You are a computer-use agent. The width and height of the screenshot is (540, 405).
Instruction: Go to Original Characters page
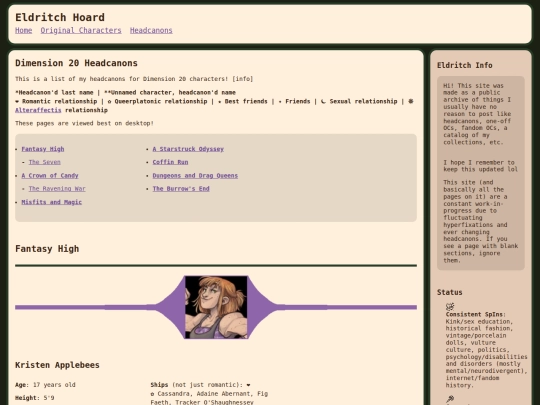pyautogui.click(x=81, y=30)
